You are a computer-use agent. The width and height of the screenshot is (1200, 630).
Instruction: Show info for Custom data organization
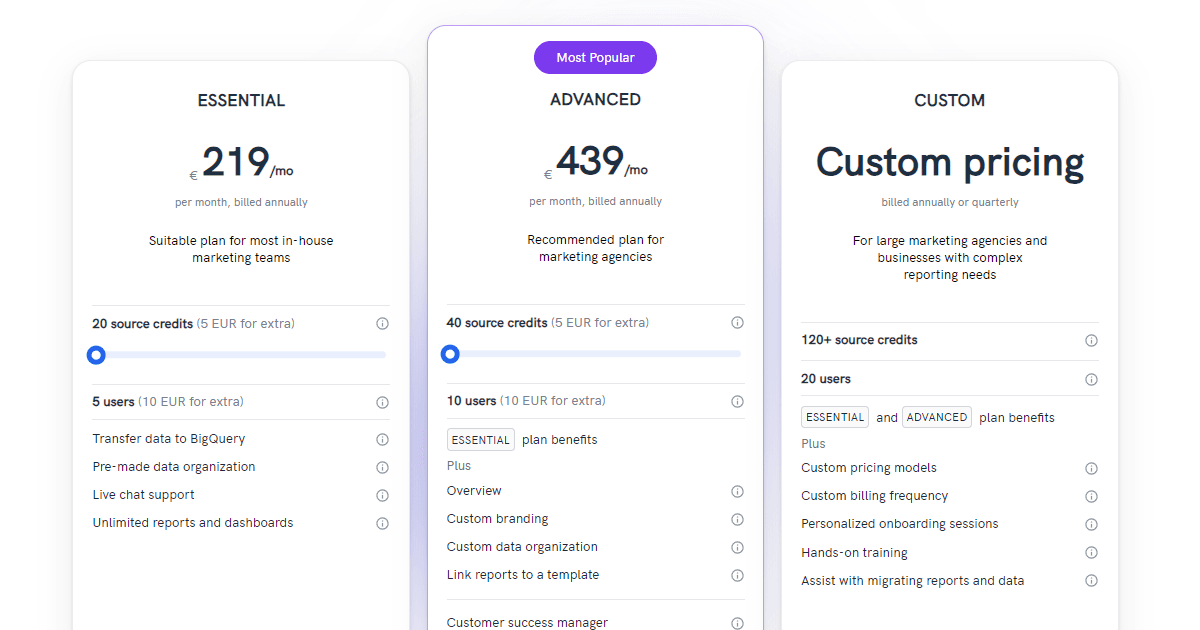click(737, 547)
